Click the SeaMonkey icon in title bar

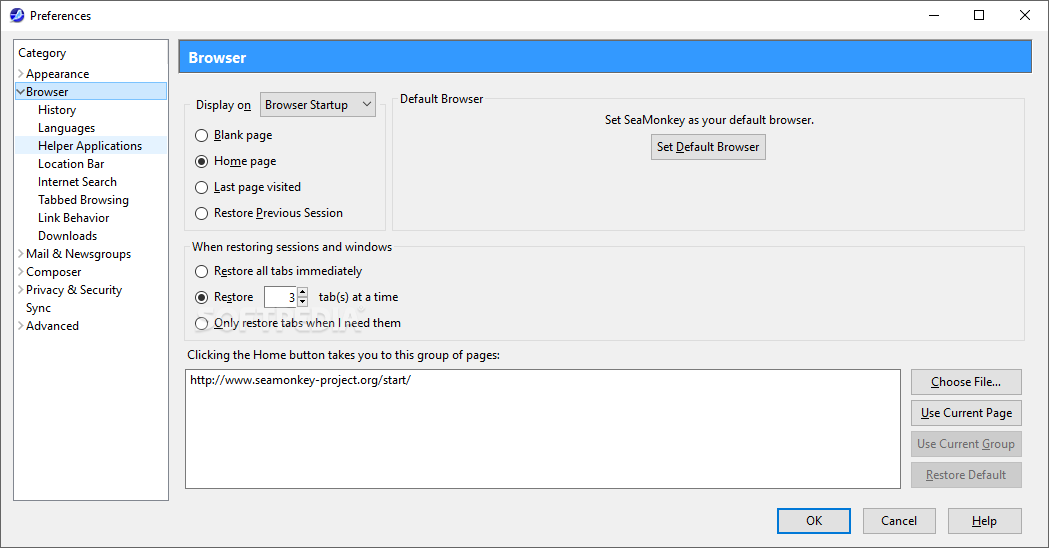click(x=17, y=15)
